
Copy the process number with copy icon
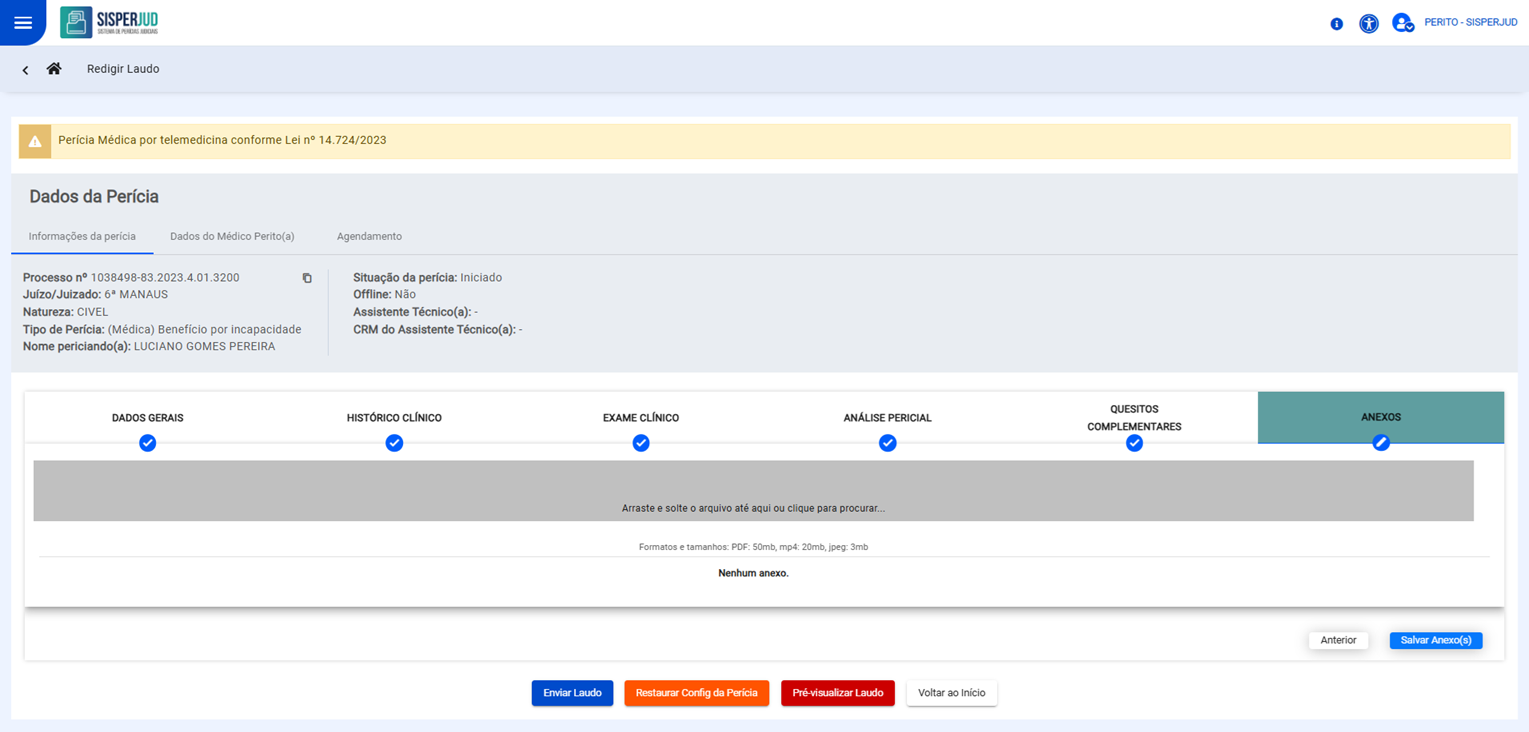[x=307, y=278]
